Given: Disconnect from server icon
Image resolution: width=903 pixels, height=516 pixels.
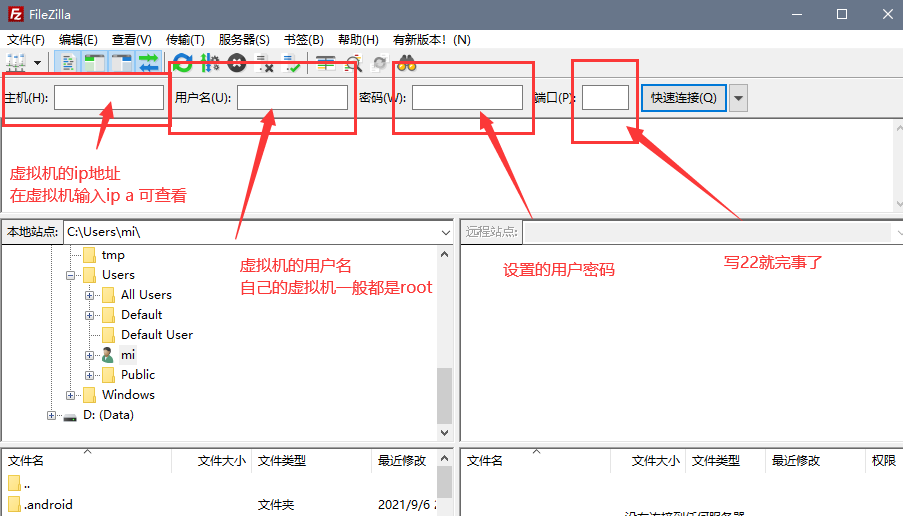Looking at the screenshot, I should pyautogui.click(x=264, y=63).
